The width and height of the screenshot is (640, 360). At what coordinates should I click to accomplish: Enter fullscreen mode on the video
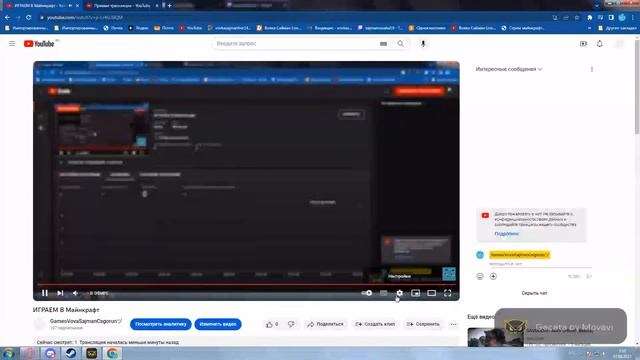pos(448,293)
